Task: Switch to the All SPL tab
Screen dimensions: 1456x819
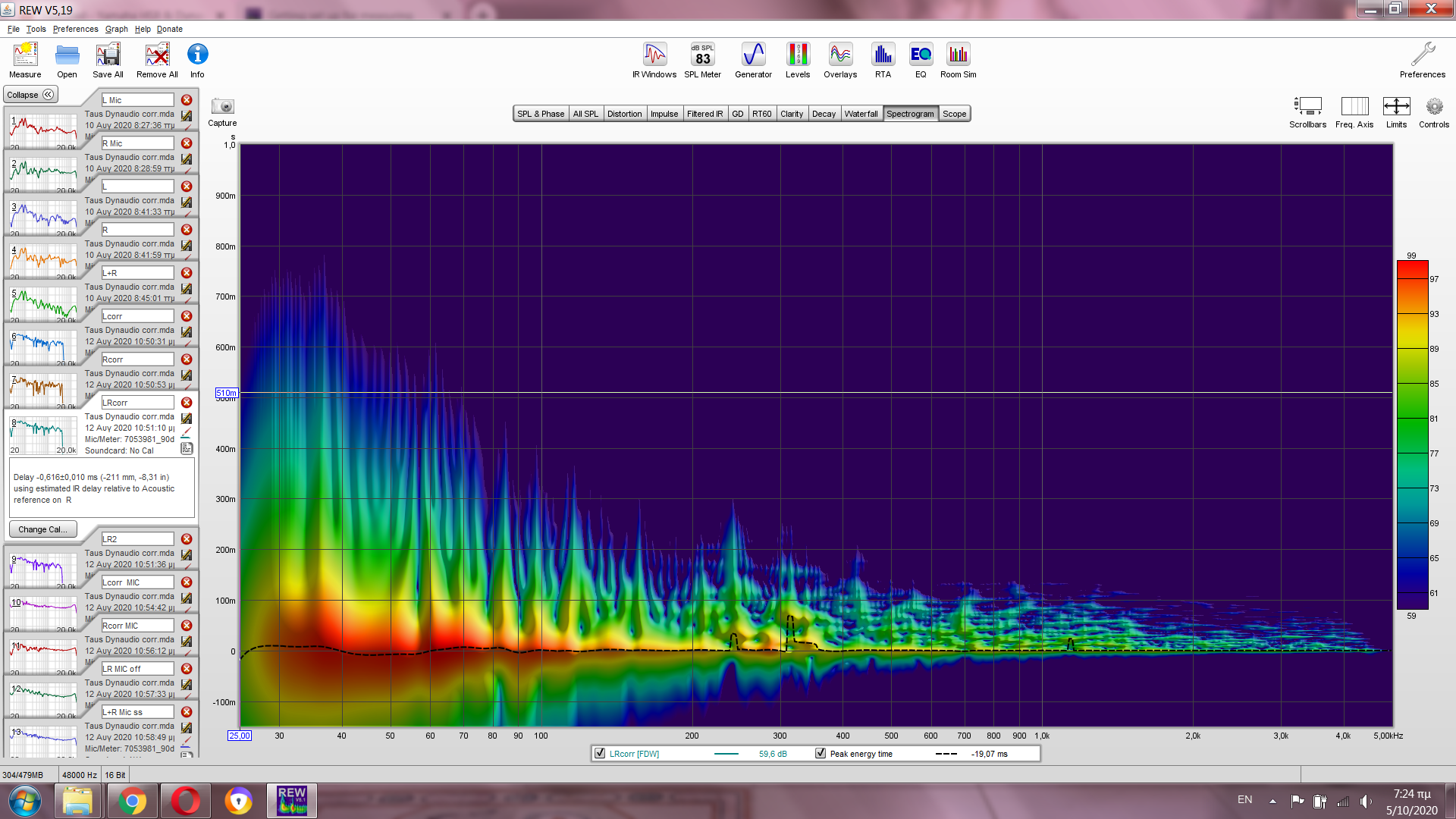Action: tap(585, 114)
